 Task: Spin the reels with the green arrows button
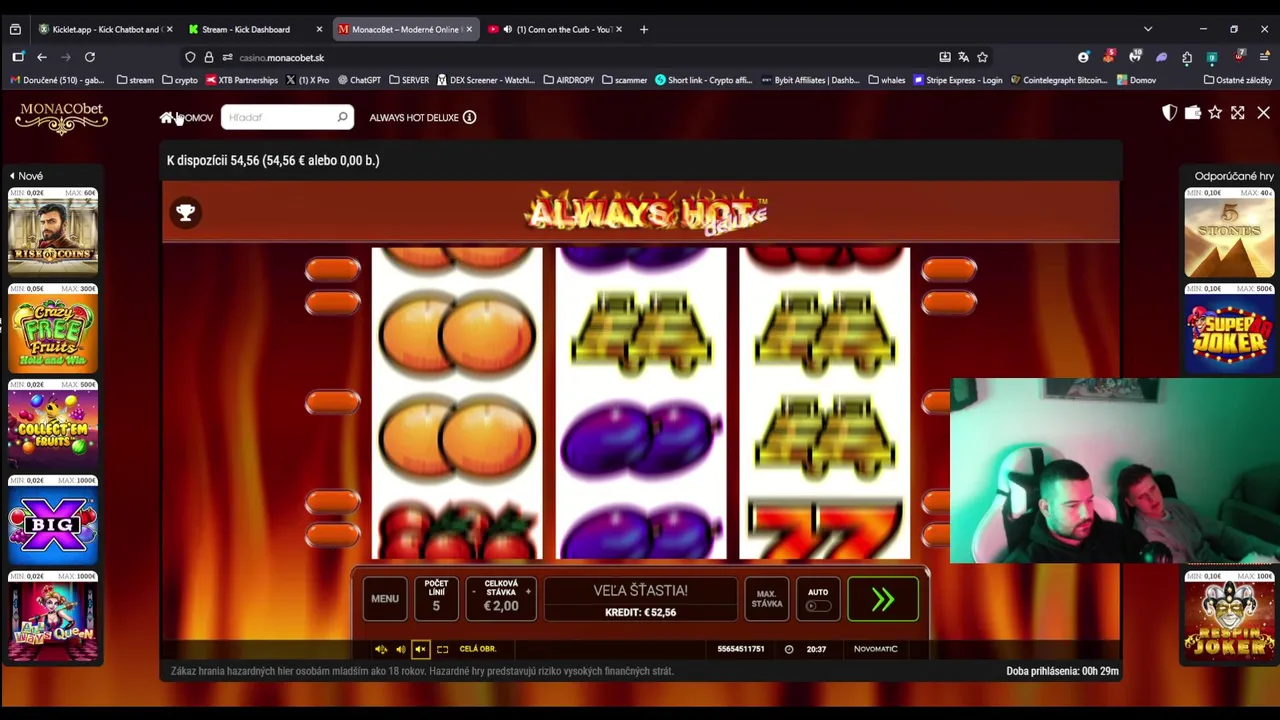coord(882,599)
